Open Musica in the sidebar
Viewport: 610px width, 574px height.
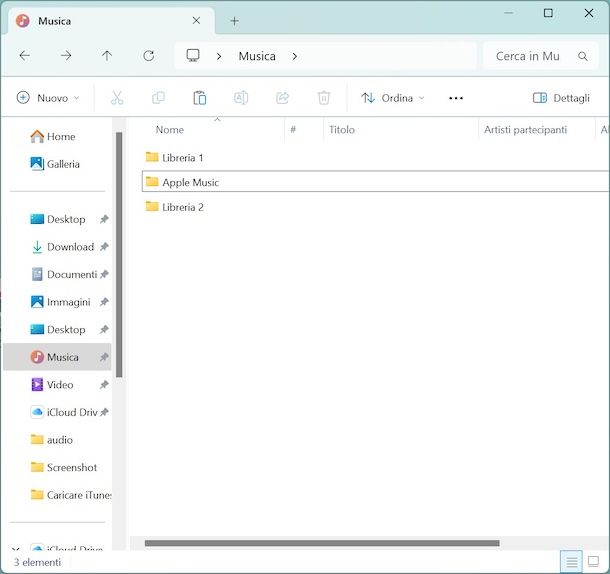57,357
